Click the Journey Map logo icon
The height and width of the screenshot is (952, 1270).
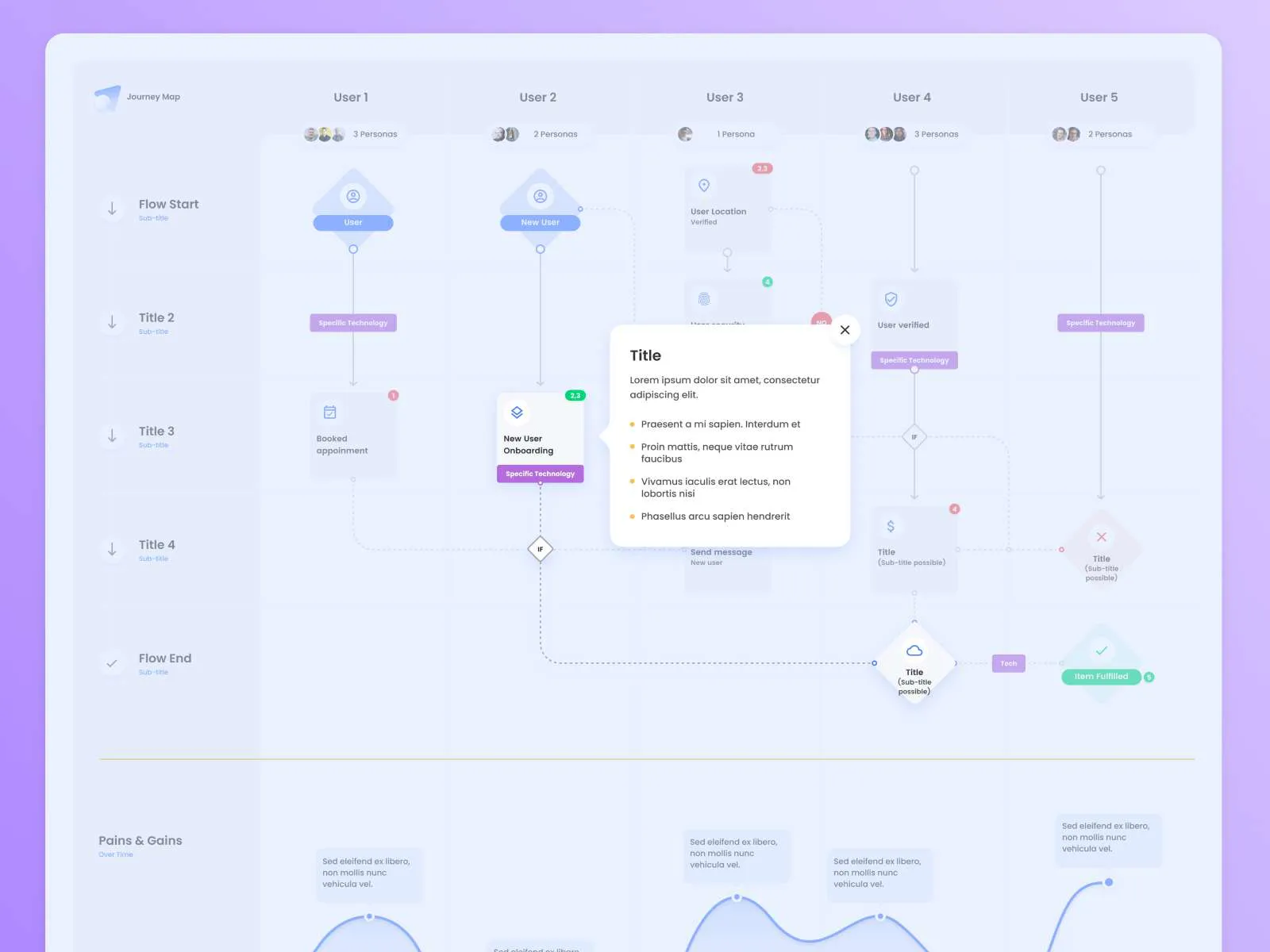tap(108, 97)
